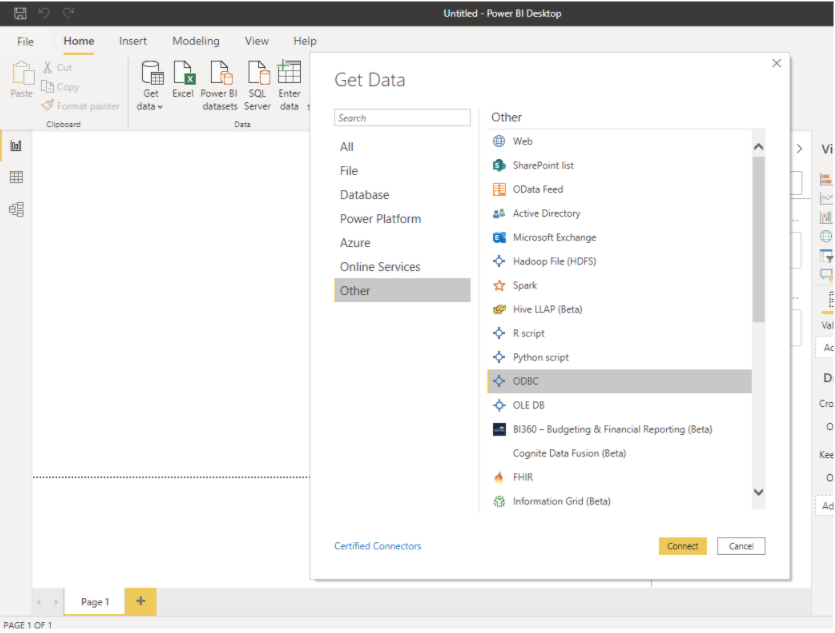The image size is (835, 633).
Task: Collapse Visualizations pane with chevron
Action: pos(799,149)
